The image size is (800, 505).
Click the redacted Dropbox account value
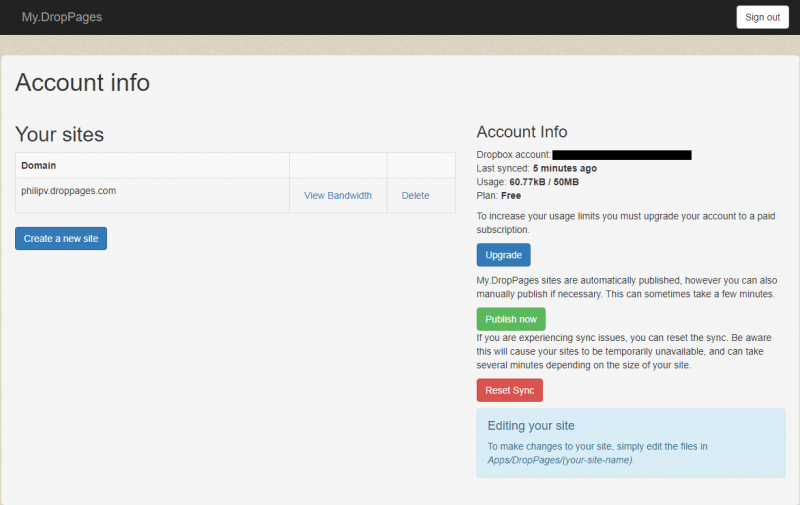(x=621, y=155)
